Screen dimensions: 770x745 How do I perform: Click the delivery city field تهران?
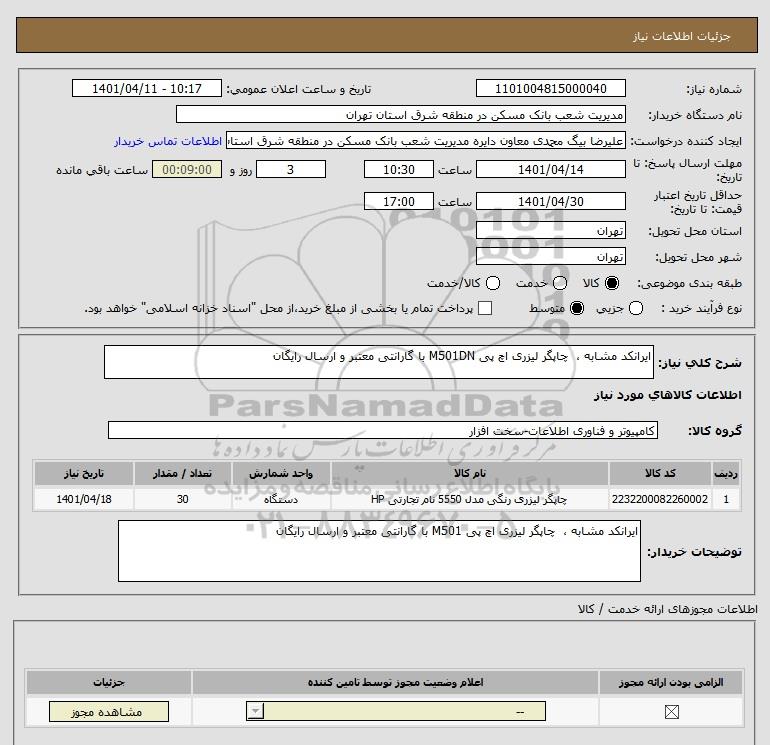pos(550,256)
